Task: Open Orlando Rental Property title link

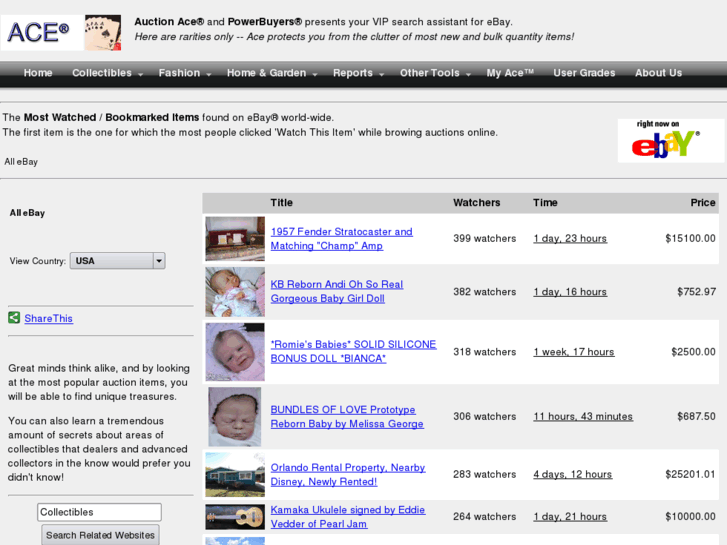Action: (348, 474)
